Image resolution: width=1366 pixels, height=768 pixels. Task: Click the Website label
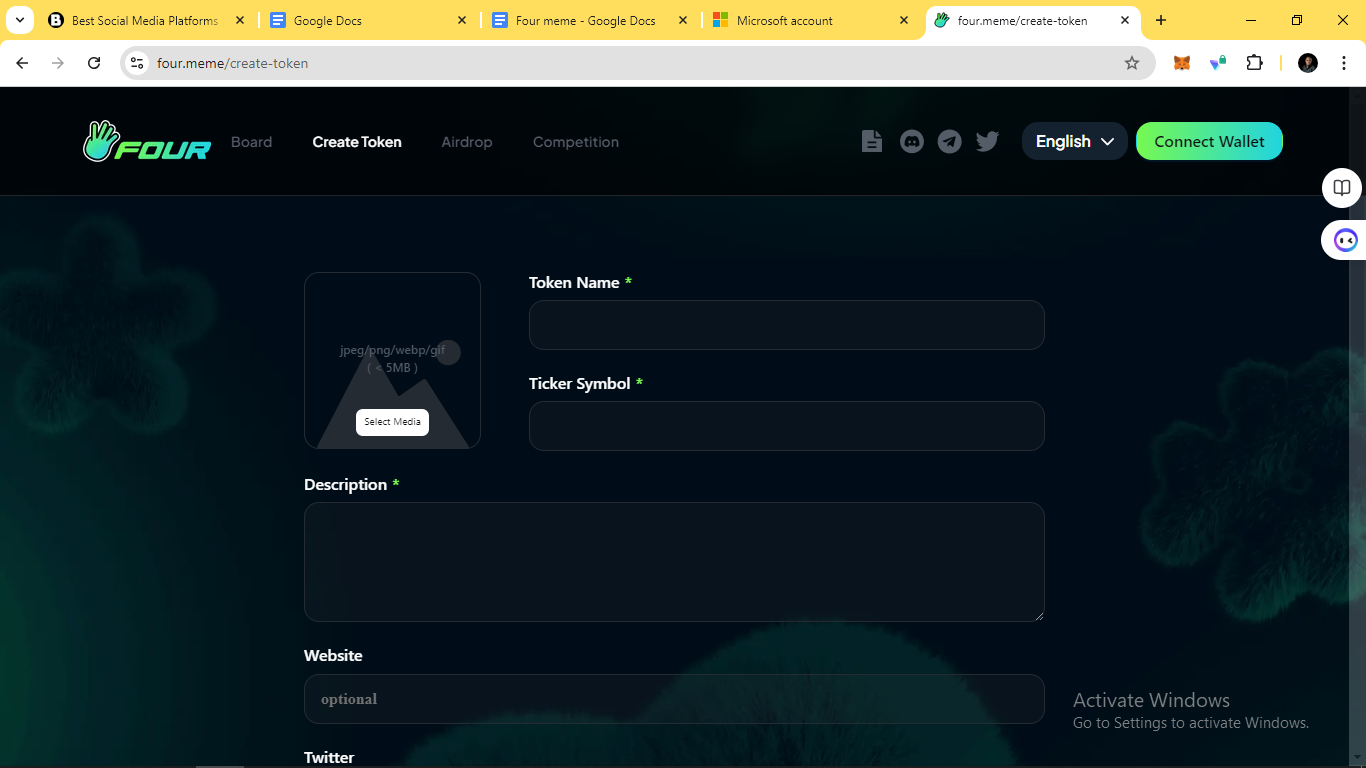pos(333,656)
